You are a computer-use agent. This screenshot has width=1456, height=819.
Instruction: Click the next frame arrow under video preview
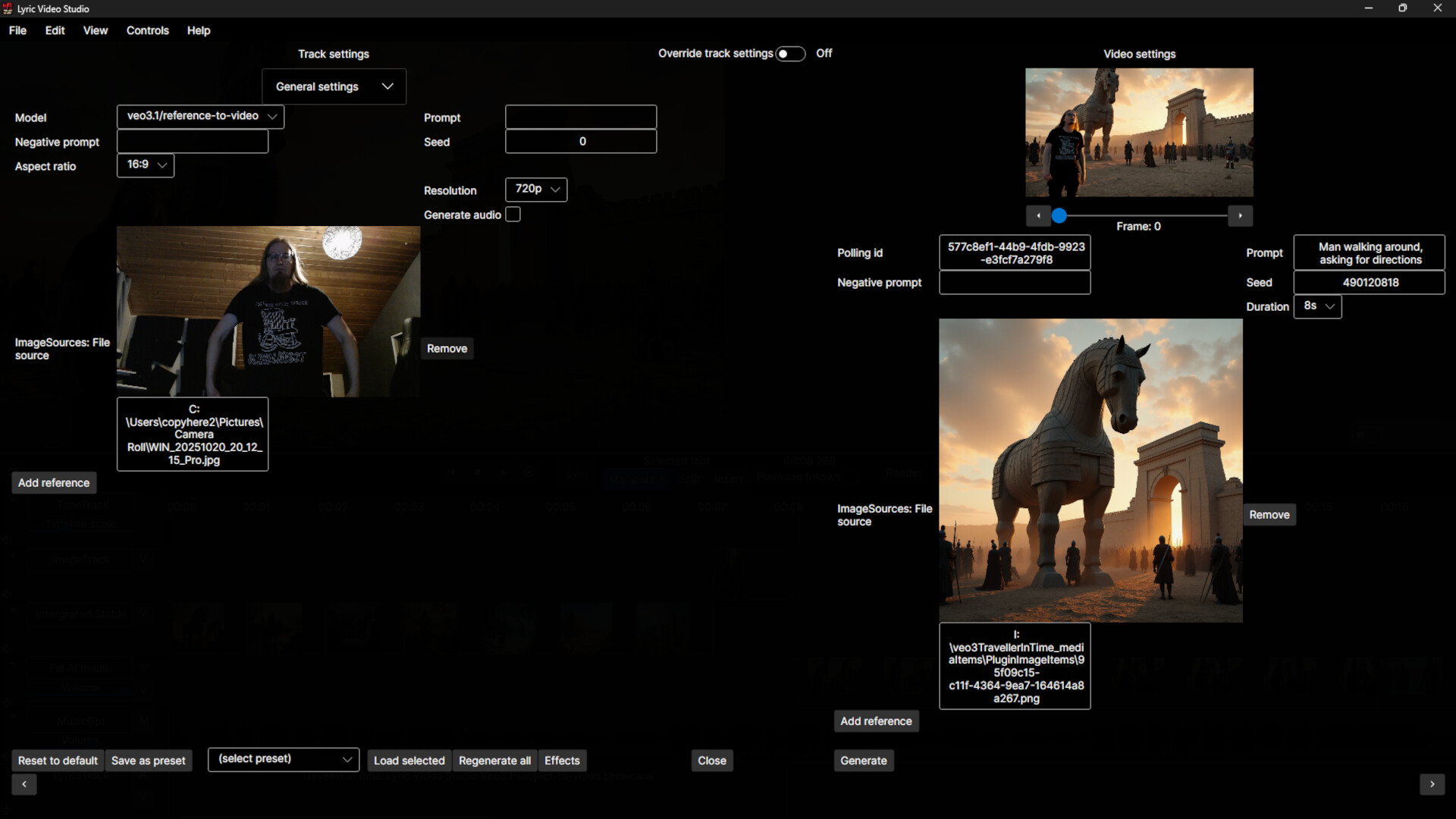[x=1241, y=215]
